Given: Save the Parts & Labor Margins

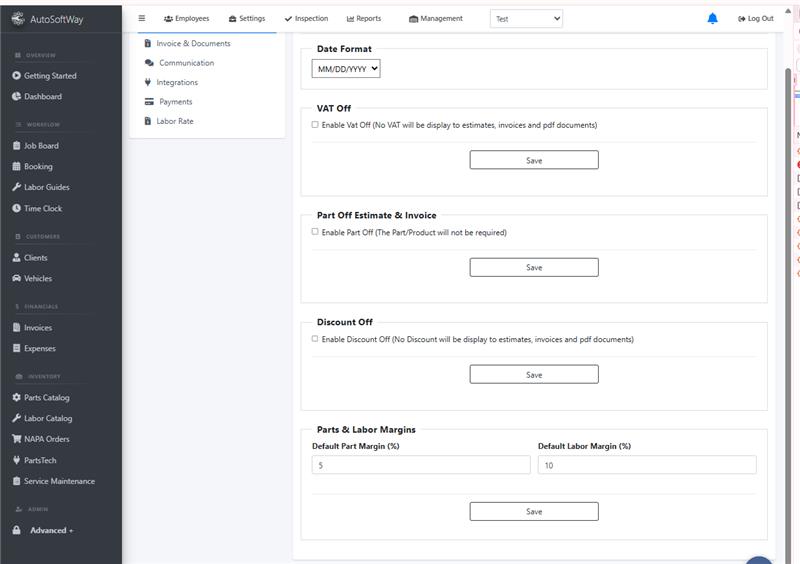Looking at the screenshot, I should point(534,511).
